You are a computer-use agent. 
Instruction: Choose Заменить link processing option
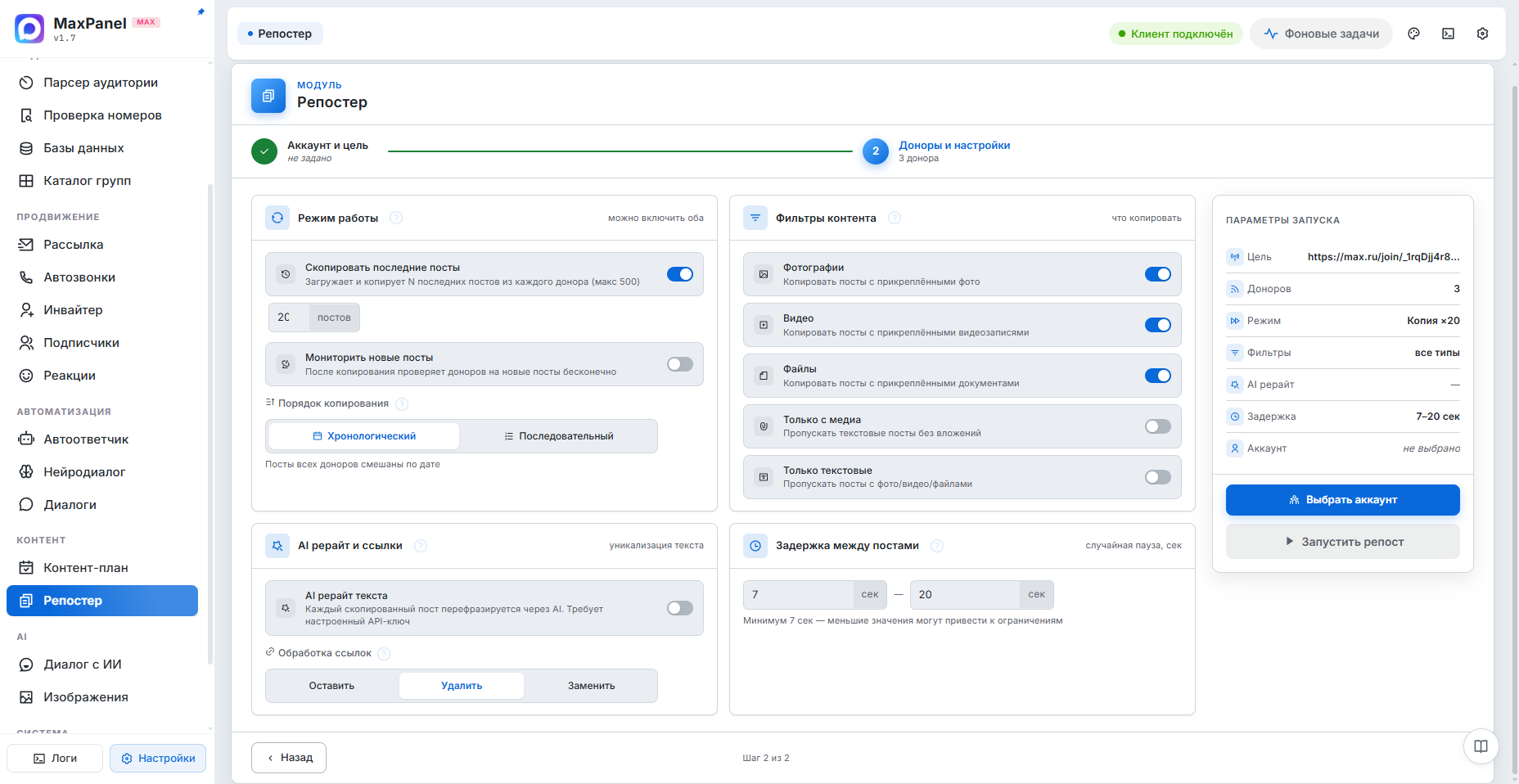tap(591, 686)
